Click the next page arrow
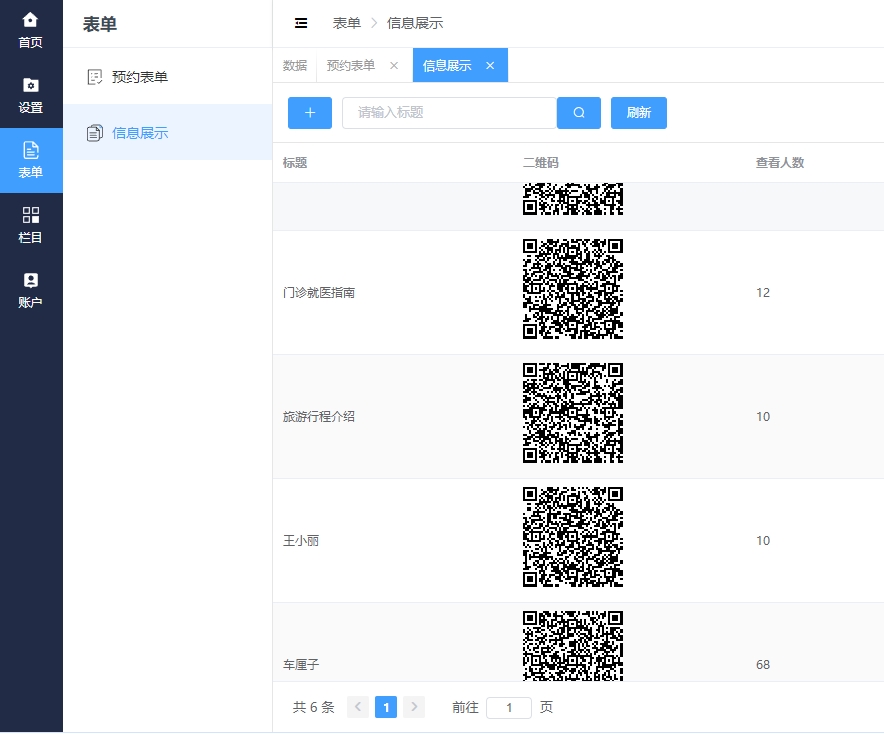Viewport: 884px width, 734px height. click(414, 707)
